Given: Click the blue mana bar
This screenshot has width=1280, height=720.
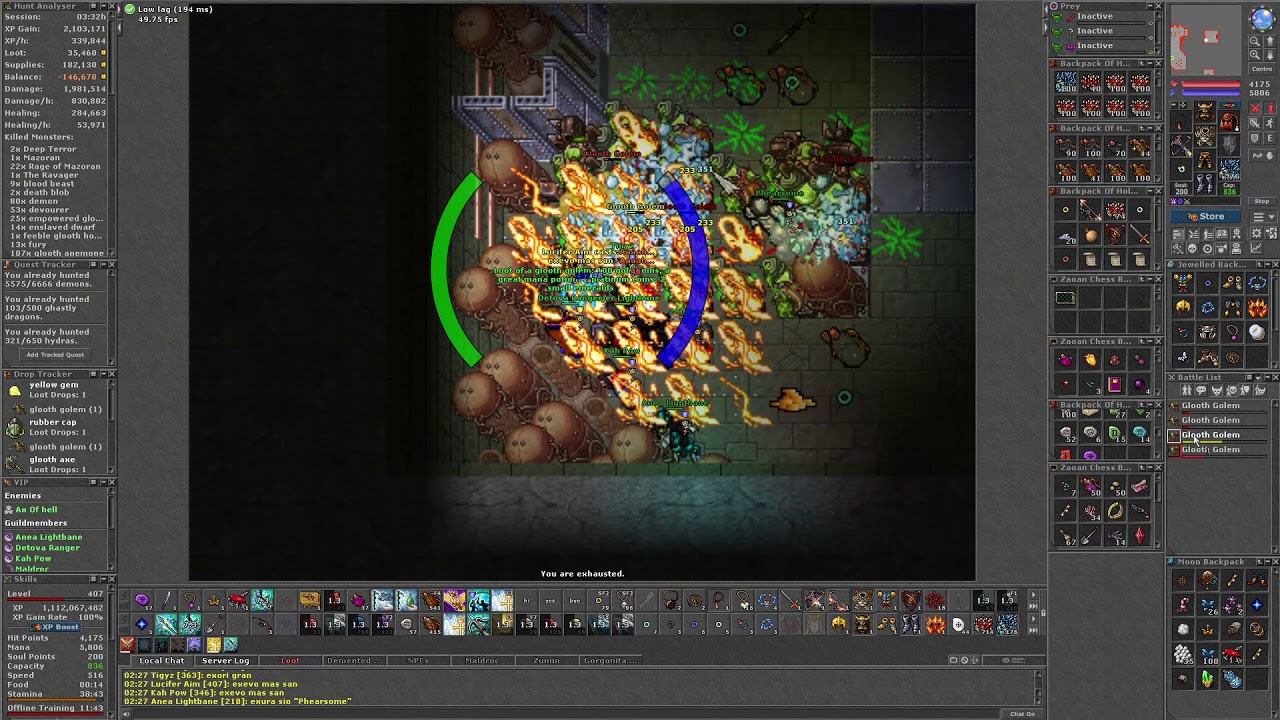Looking at the screenshot, I should click(1211, 93).
